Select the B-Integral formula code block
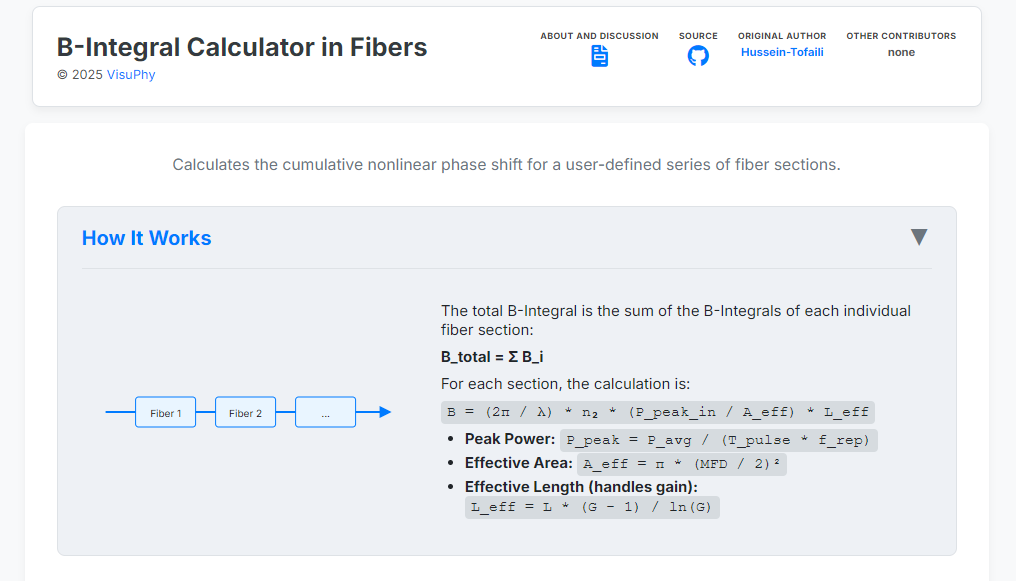 pos(656,411)
